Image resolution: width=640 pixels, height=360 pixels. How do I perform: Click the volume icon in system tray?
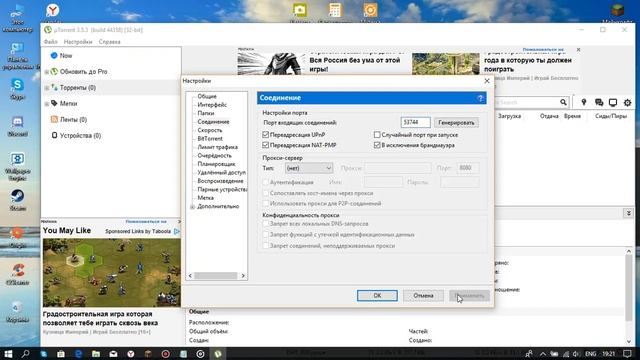(x=576, y=354)
